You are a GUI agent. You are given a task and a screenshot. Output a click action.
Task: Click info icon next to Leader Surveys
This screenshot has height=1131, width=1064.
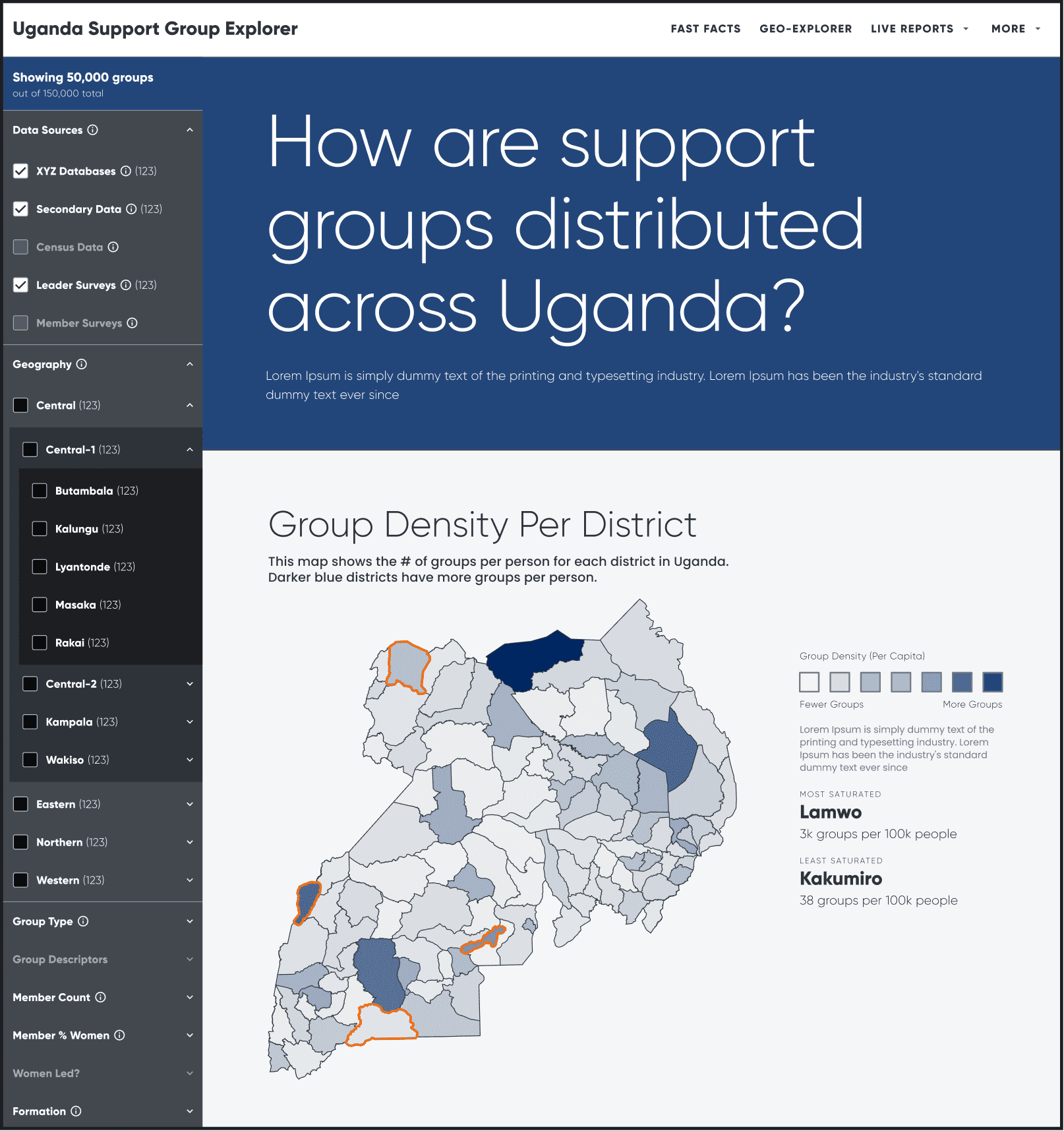[x=126, y=285]
